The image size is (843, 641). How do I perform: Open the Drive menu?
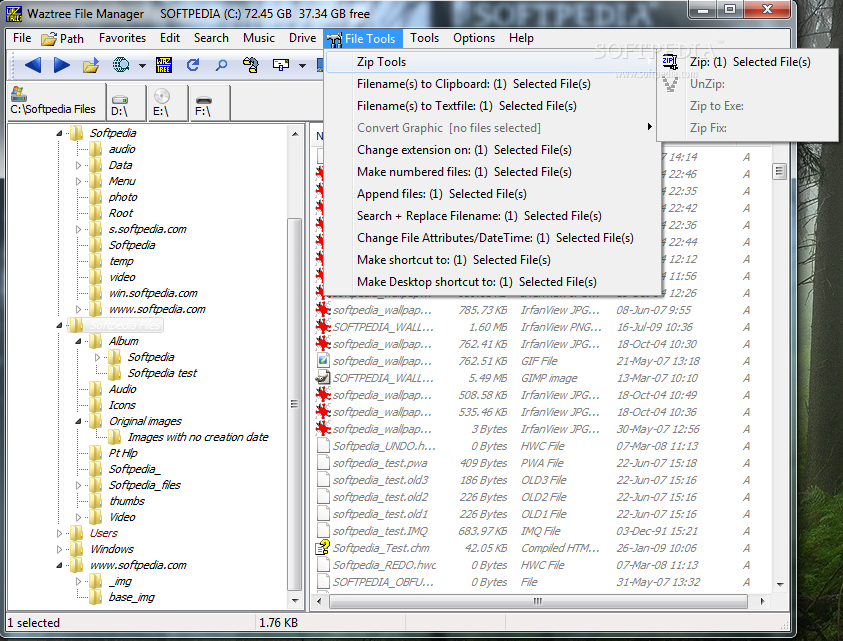[303, 38]
